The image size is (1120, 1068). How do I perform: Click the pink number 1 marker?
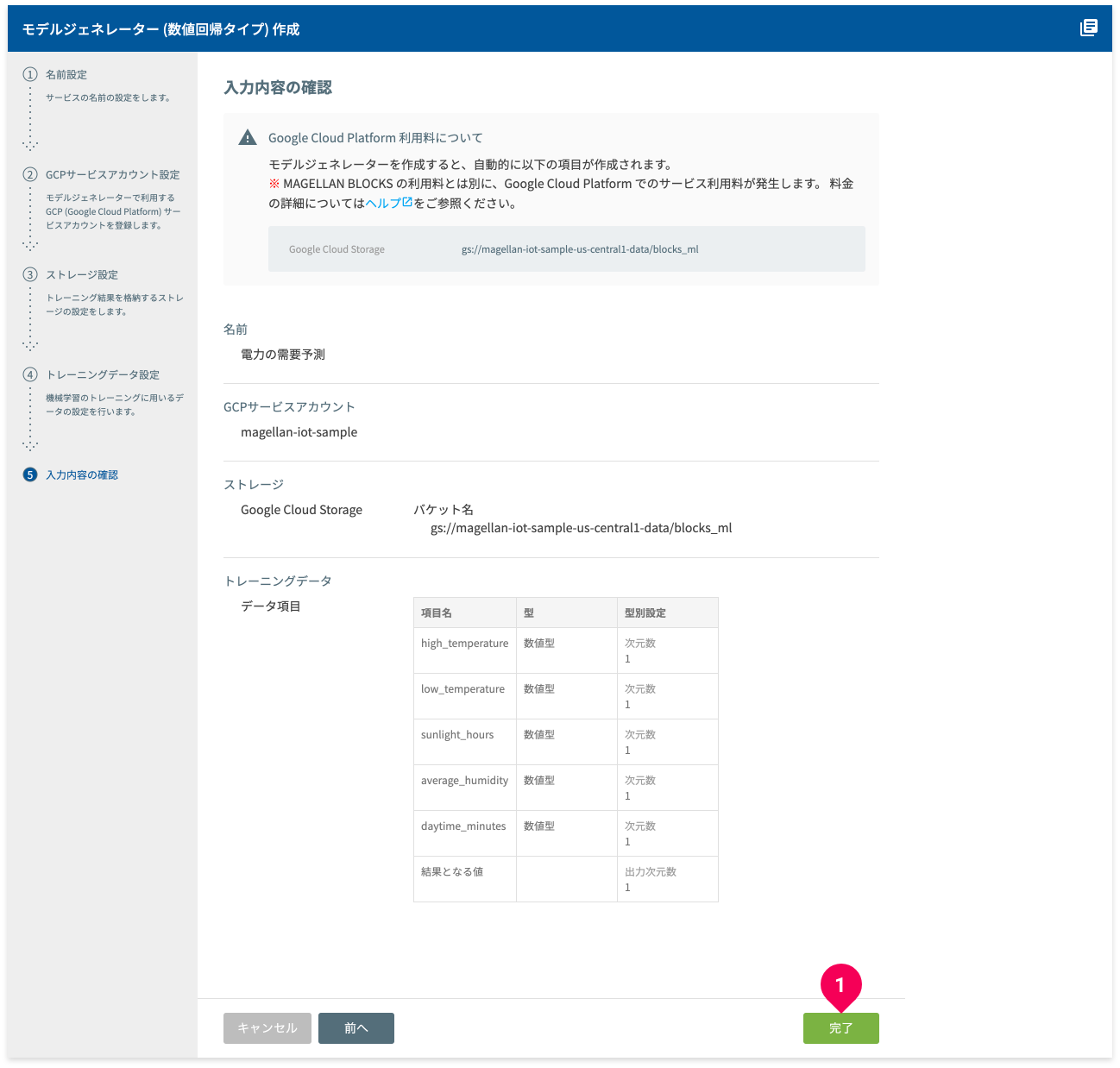coord(840,986)
